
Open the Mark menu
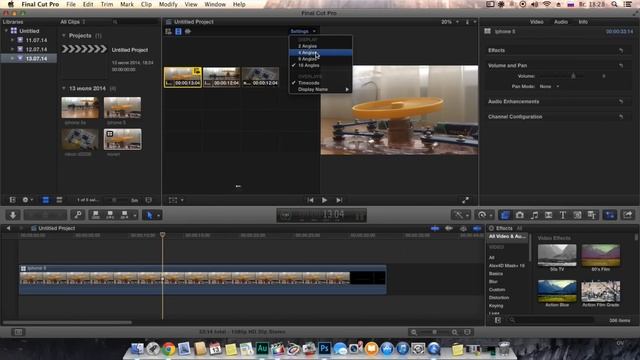pos(127,4)
